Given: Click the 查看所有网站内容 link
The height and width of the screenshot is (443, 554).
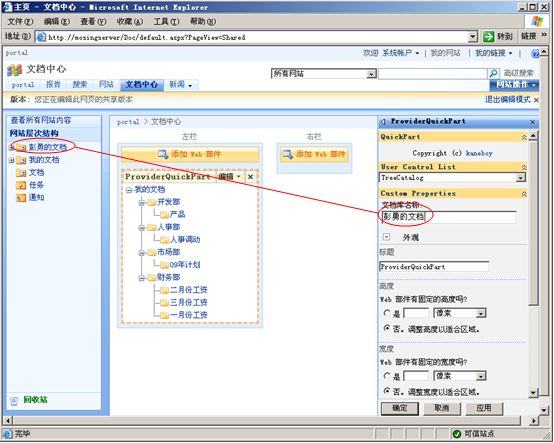Looking at the screenshot, I should coord(41,120).
